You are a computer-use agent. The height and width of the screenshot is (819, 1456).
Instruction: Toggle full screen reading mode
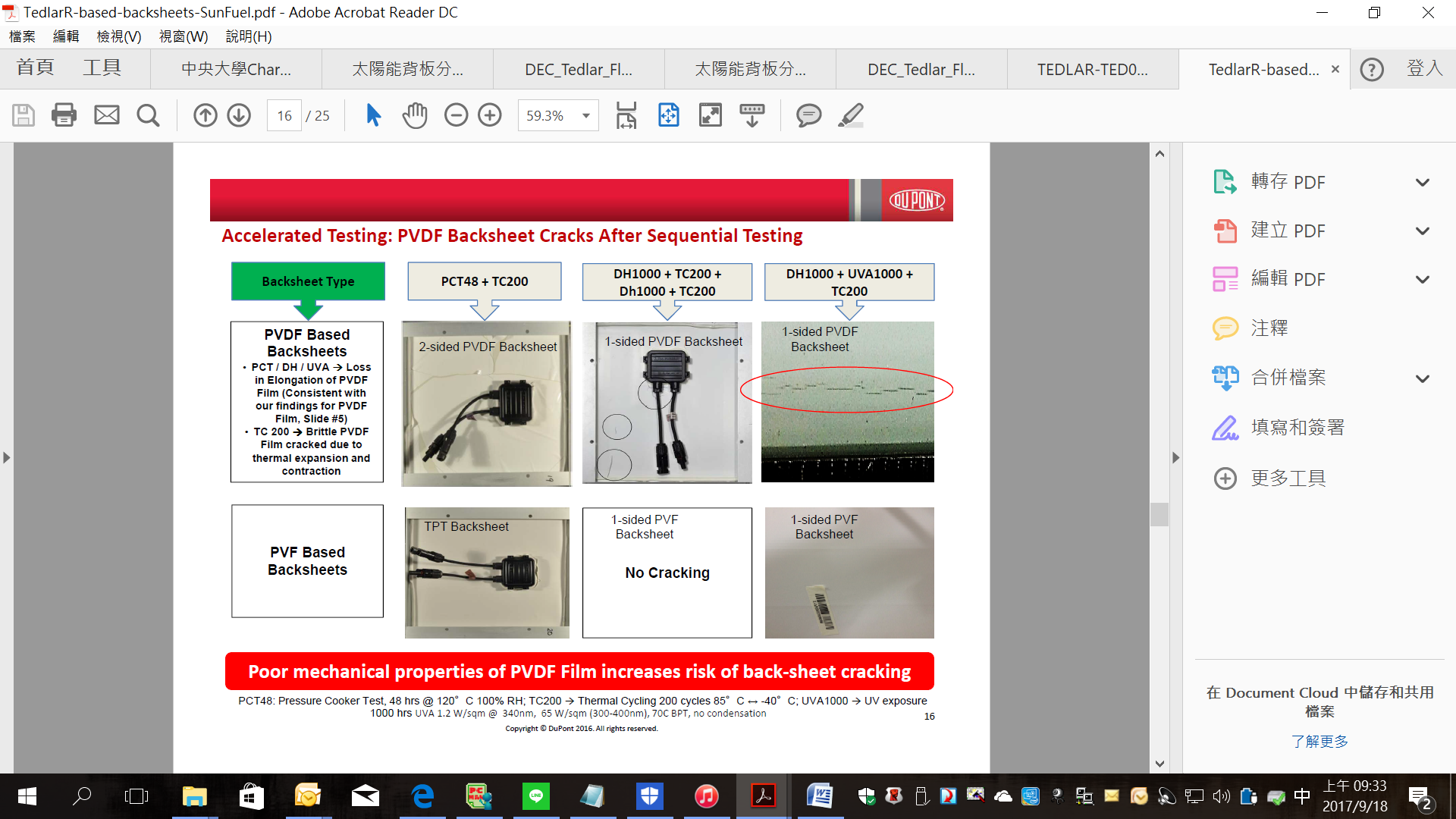(x=710, y=115)
